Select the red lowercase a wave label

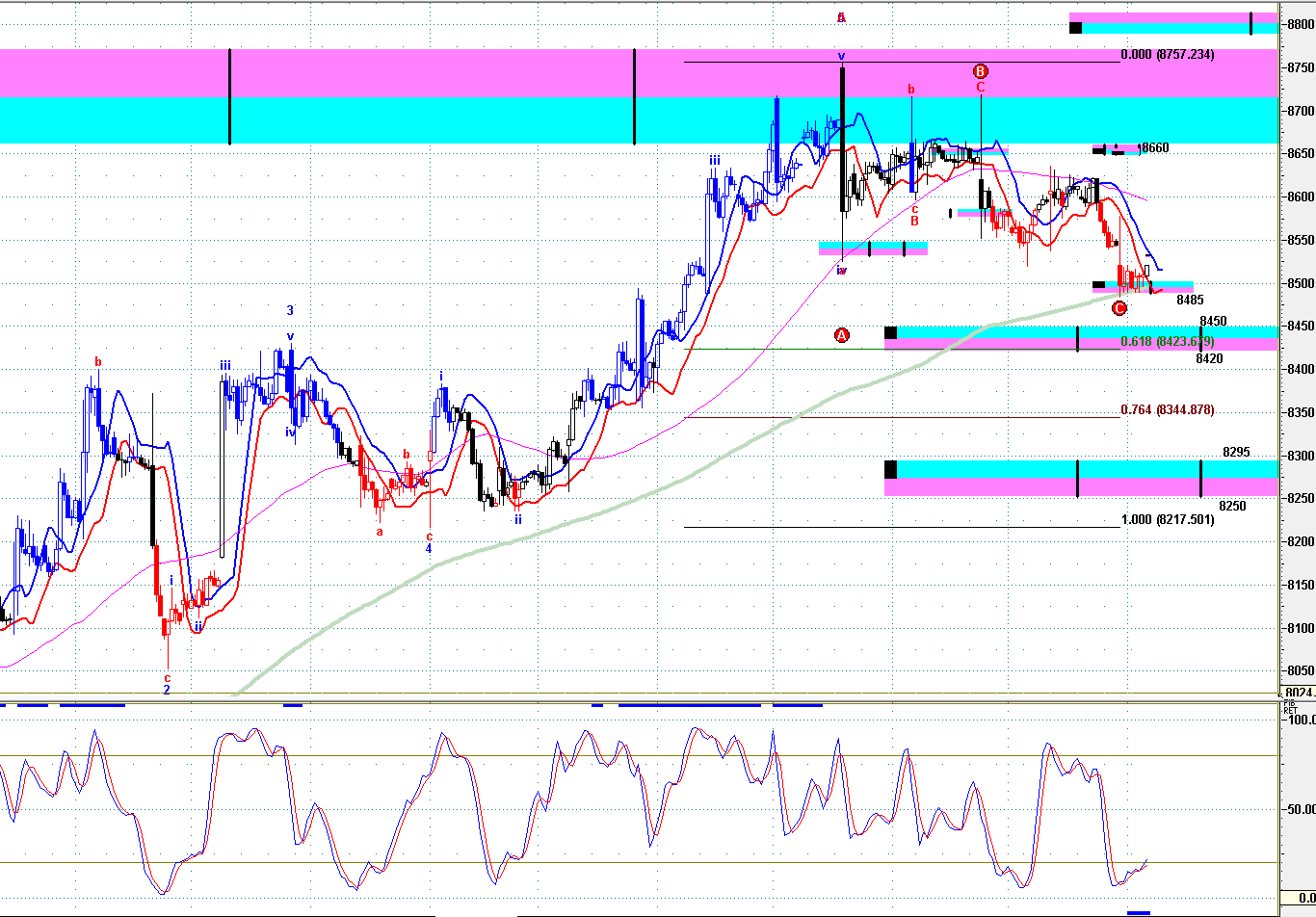pos(380,531)
